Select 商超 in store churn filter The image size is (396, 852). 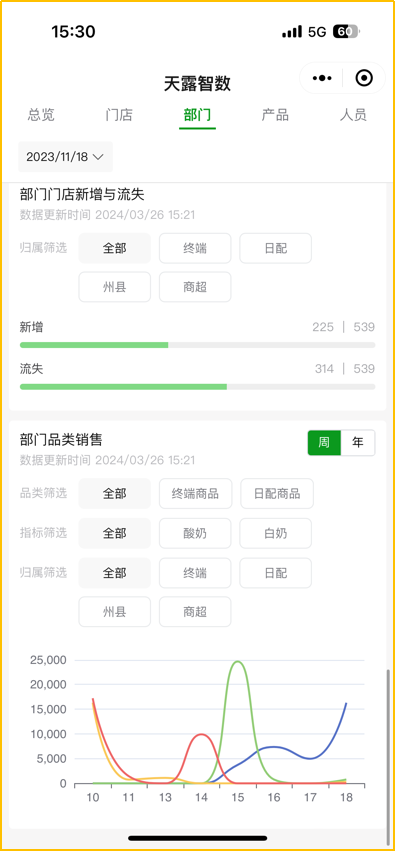[195, 287]
